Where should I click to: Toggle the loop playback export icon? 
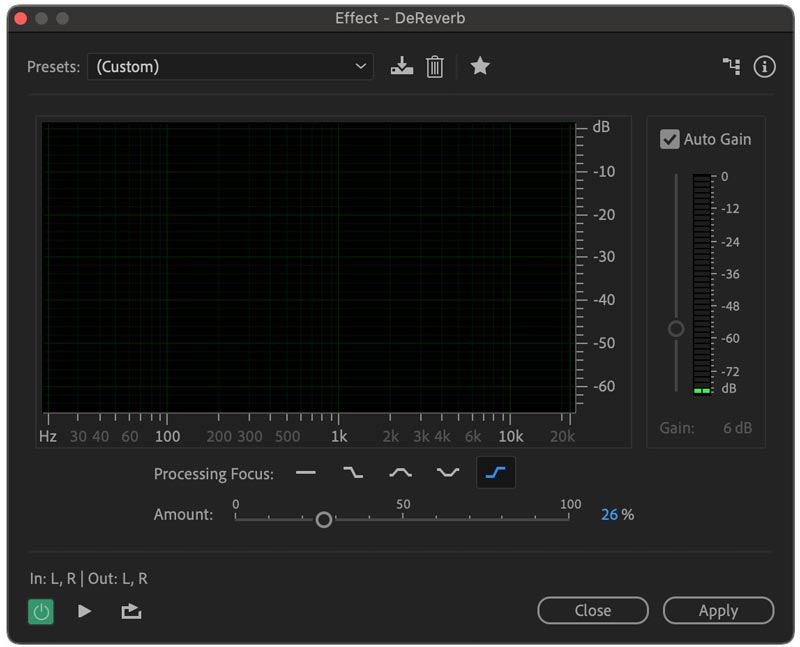tap(131, 611)
